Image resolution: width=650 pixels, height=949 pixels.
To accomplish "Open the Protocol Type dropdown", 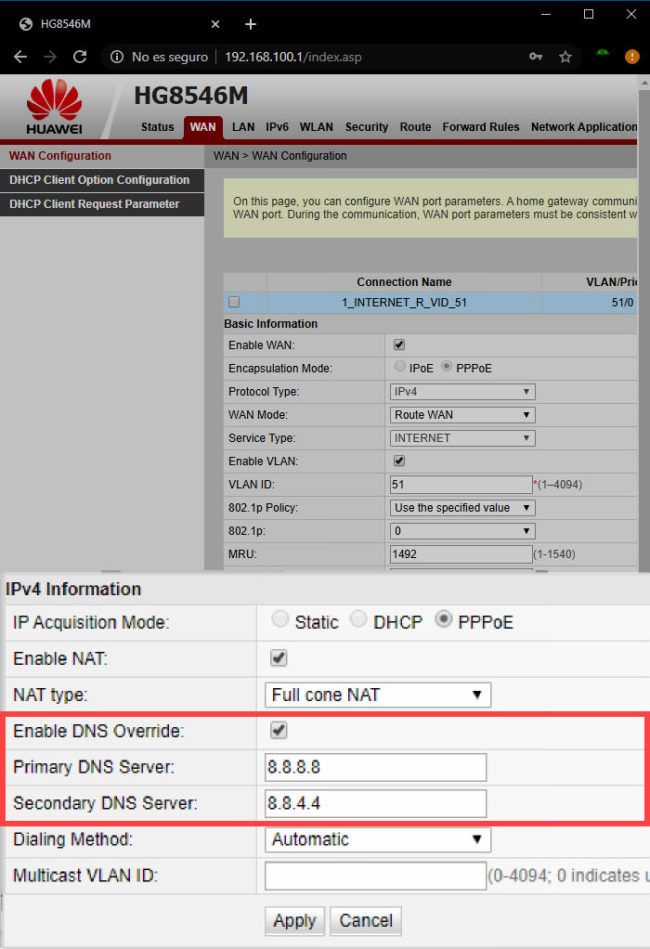I will click(462, 392).
